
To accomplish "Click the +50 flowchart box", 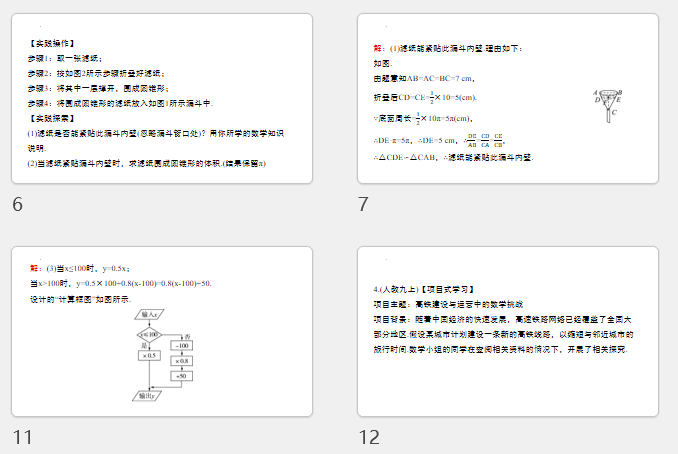I will (x=181, y=375).
